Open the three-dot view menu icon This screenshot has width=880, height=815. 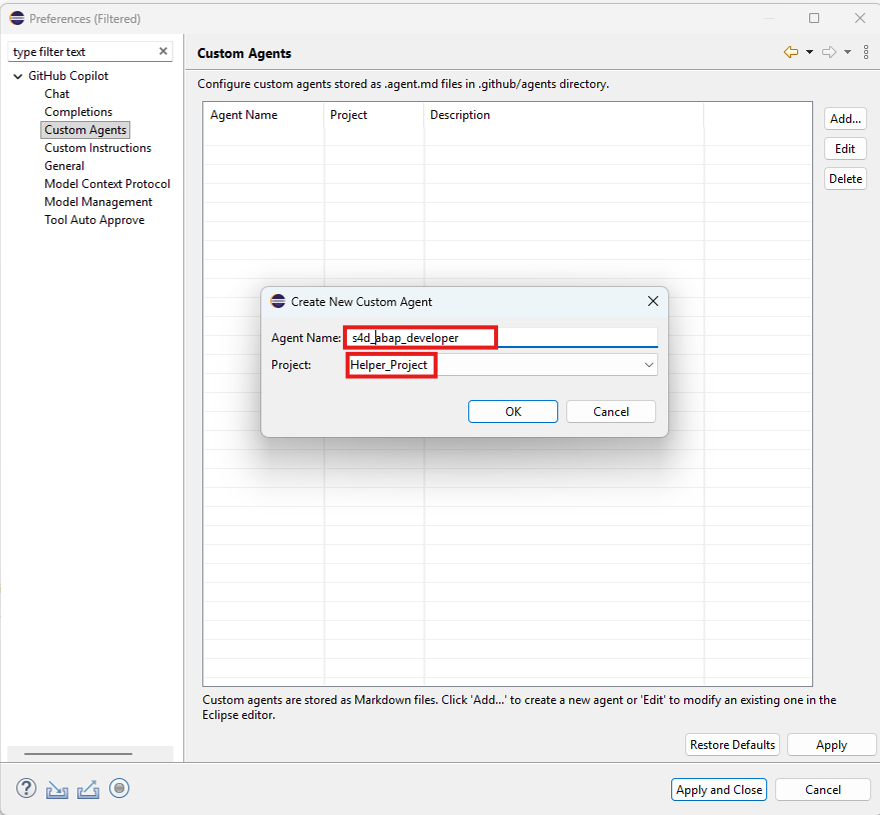(x=866, y=52)
